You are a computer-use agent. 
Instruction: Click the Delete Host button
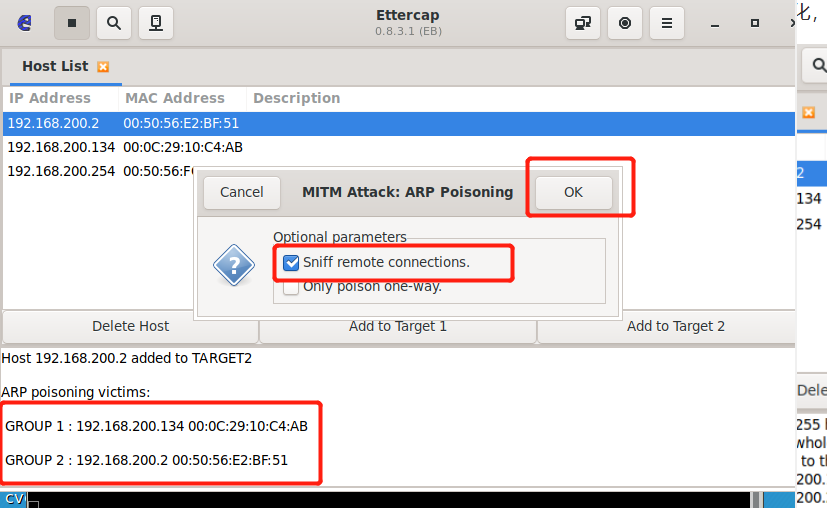tap(130, 326)
